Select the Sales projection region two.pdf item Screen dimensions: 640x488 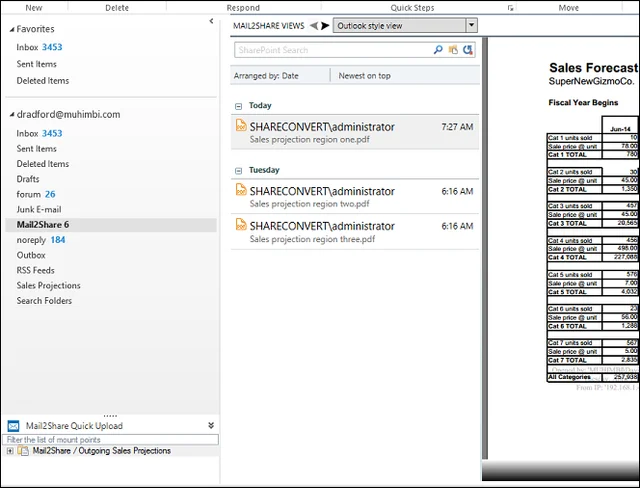coord(355,196)
